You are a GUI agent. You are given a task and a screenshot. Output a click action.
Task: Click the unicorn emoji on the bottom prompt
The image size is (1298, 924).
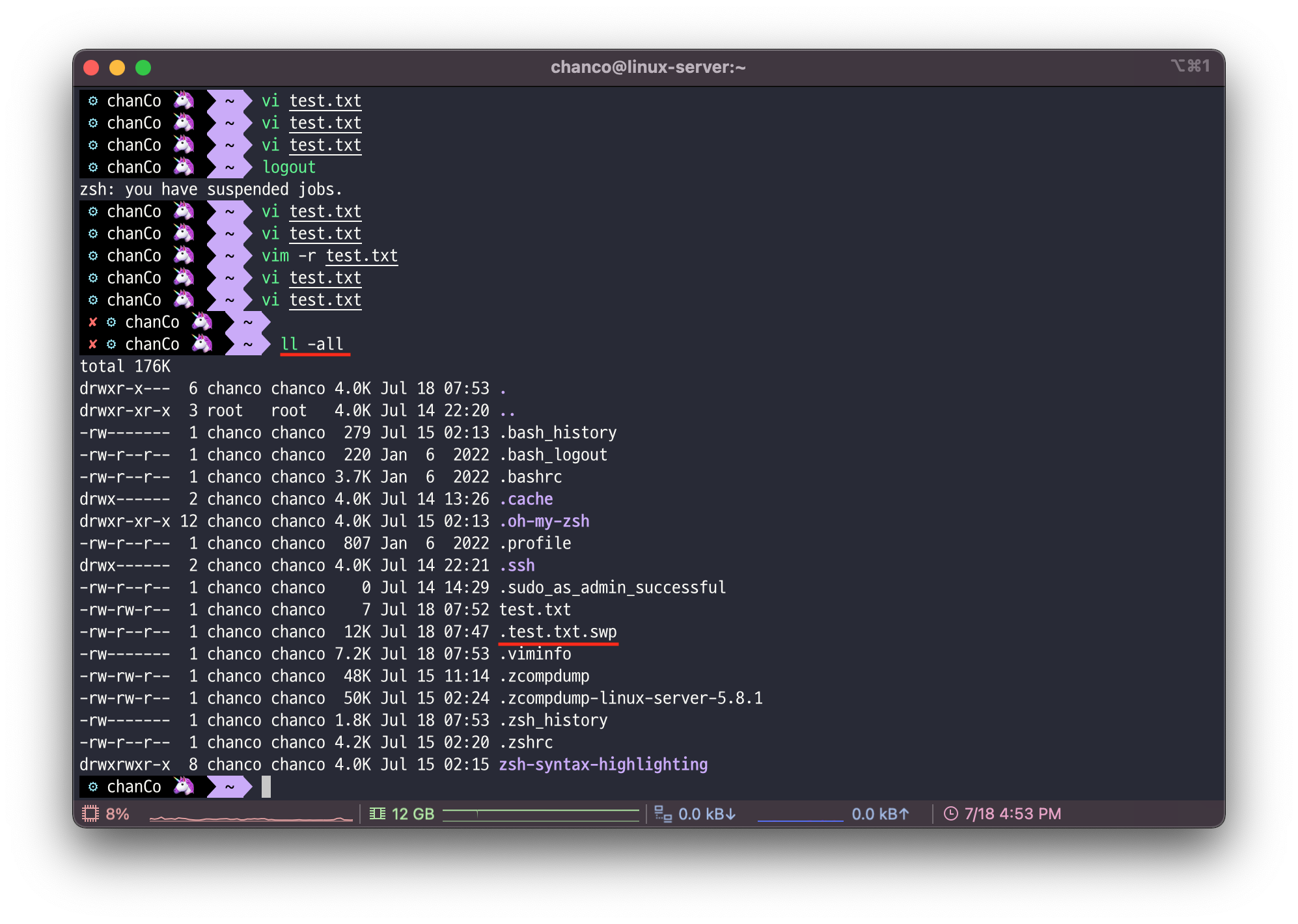184,787
